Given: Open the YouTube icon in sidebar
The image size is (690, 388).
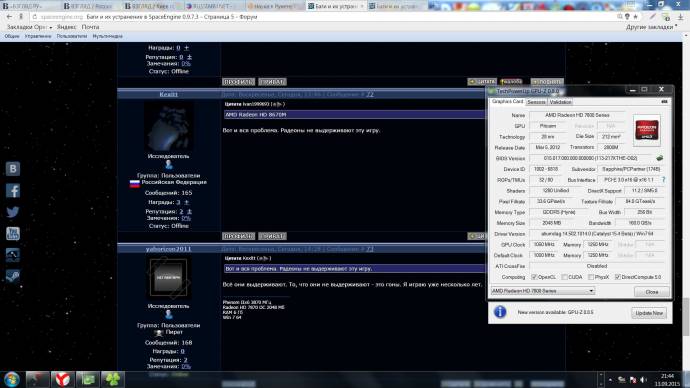Looking at the screenshot, I should click(x=13, y=234).
